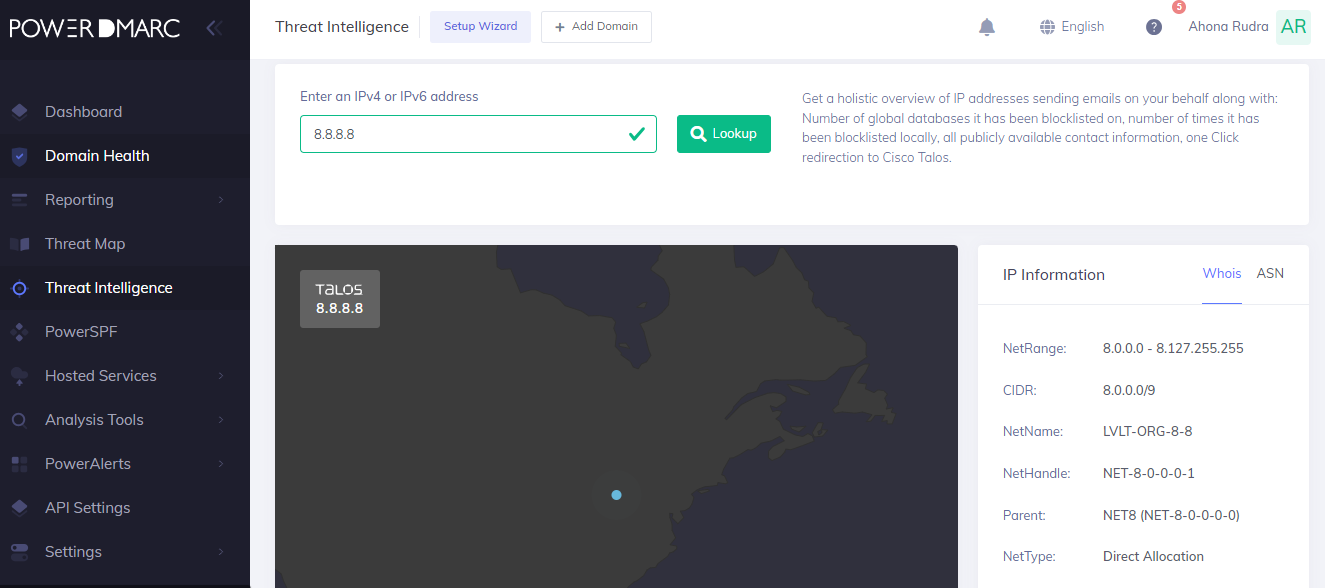Image resolution: width=1325 pixels, height=588 pixels.
Task: Open Ahona Rudra account menu
Action: point(1228,27)
